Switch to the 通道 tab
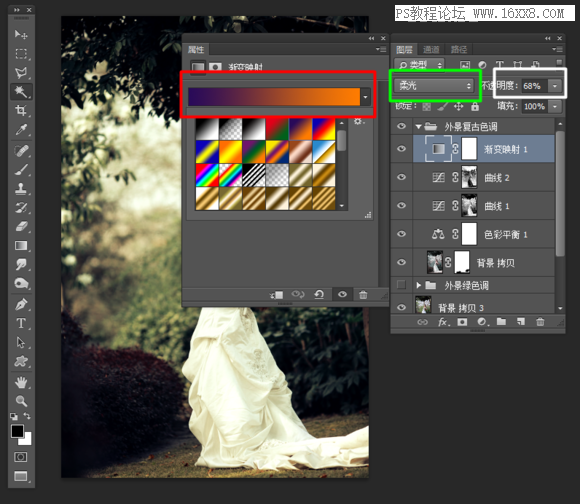Viewport: 580px width, 504px height. 431,49
